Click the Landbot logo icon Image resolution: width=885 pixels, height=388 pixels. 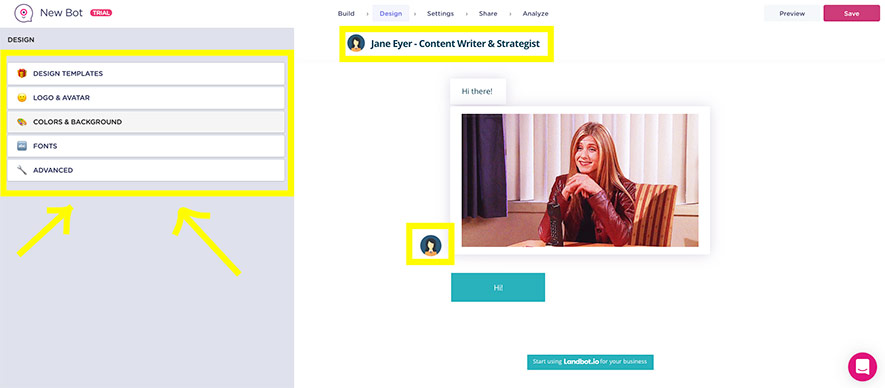point(24,13)
